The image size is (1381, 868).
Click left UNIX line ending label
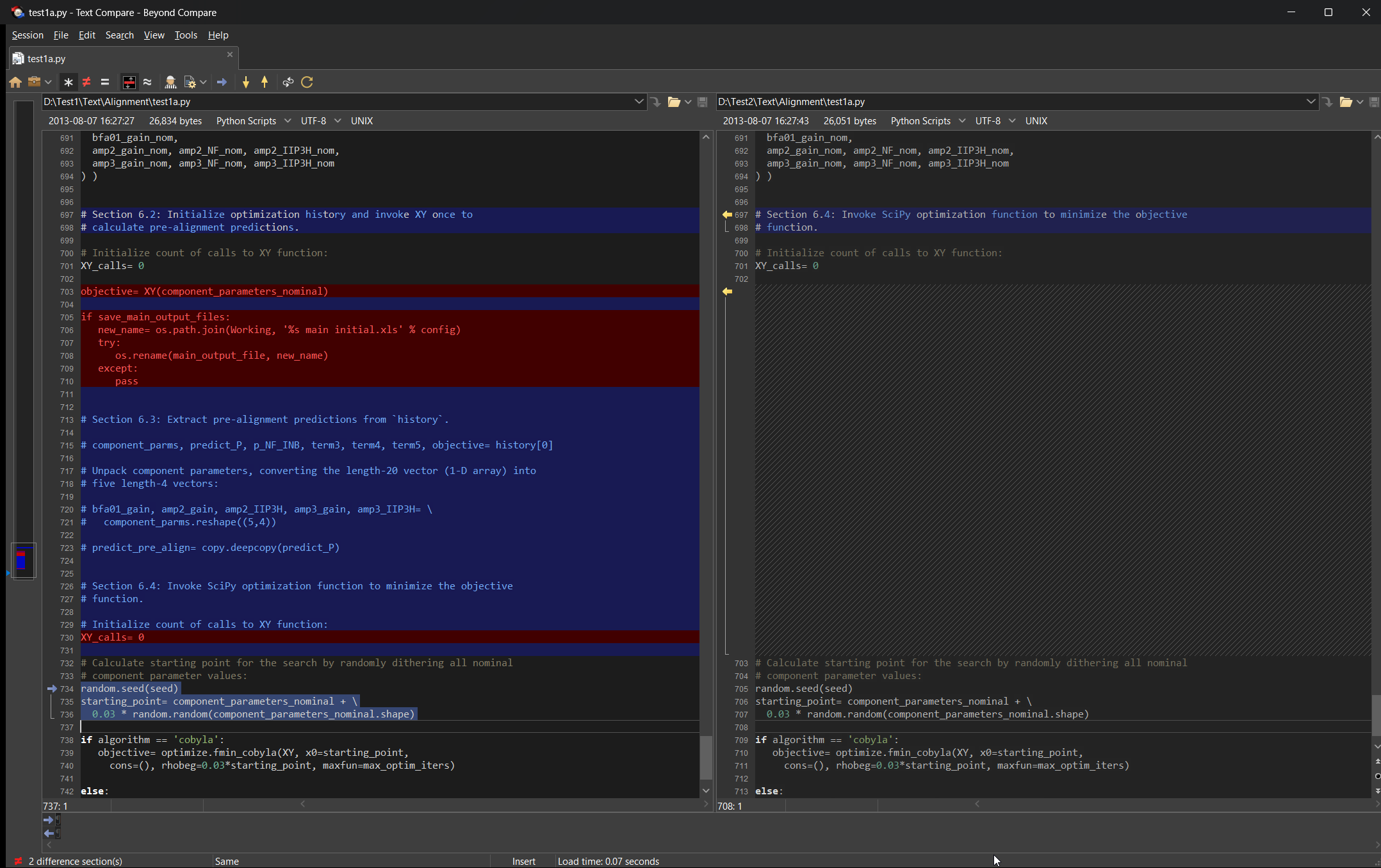click(x=362, y=121)
